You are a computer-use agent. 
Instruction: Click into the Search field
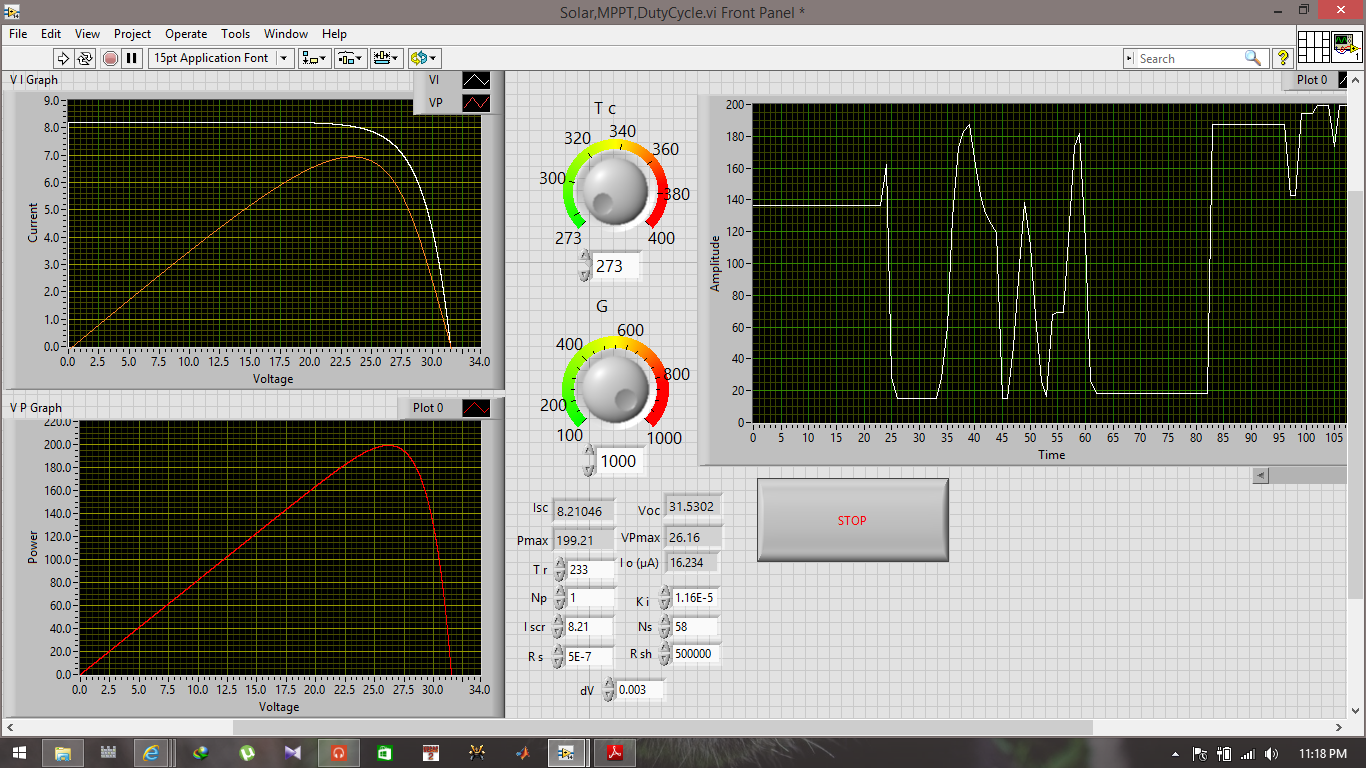[x=1190, y=59]
